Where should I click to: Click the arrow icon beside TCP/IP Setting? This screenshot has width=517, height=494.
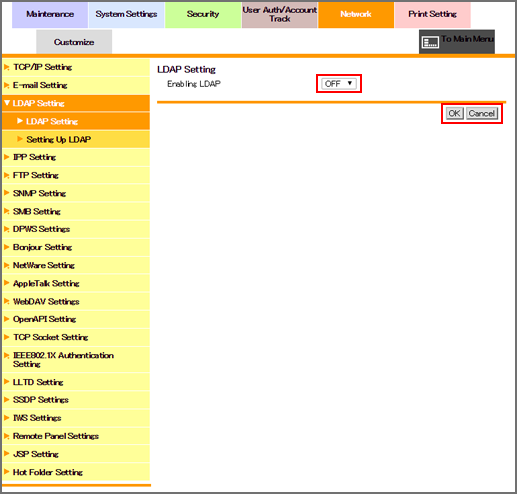click(x=7, y=67)
